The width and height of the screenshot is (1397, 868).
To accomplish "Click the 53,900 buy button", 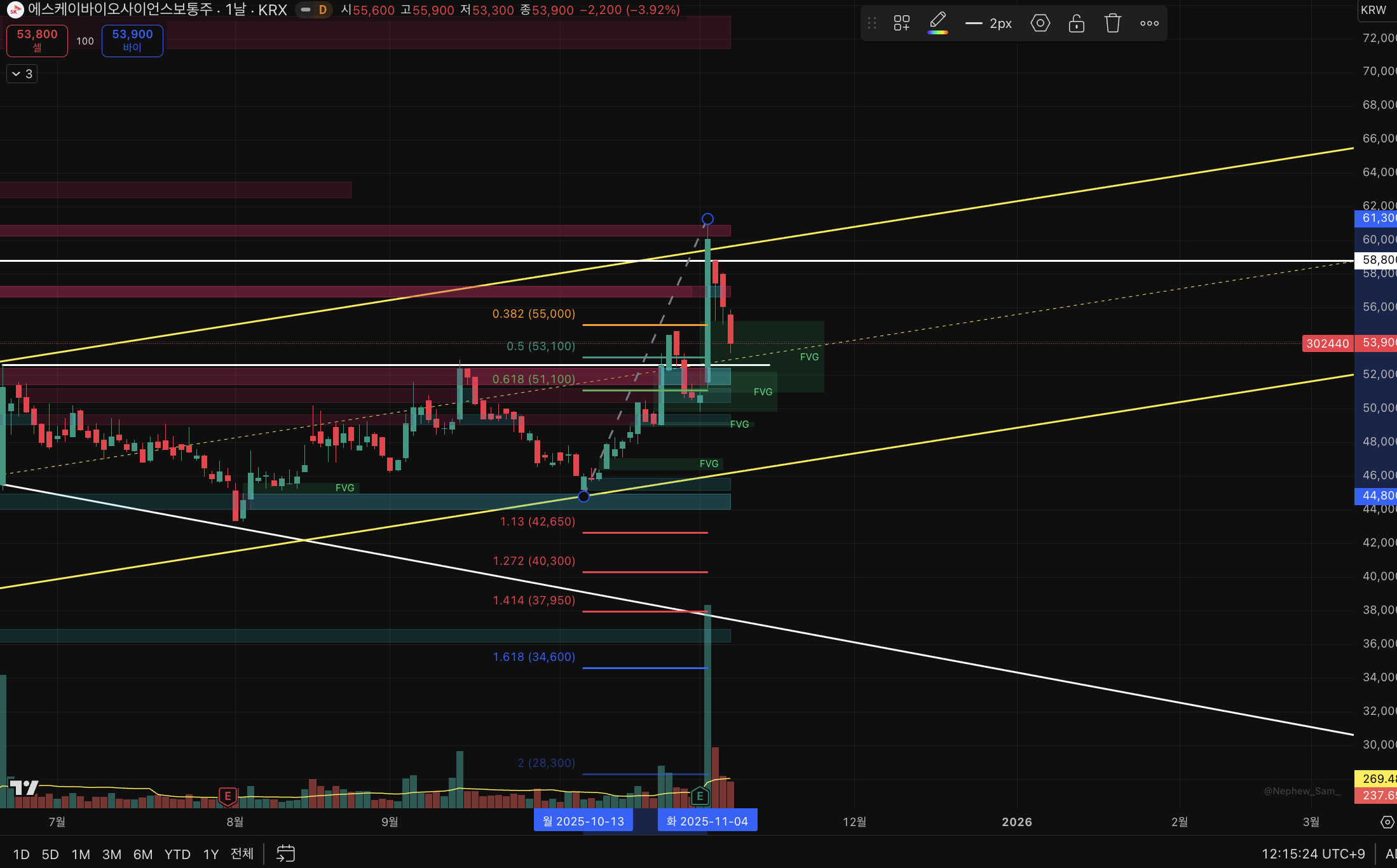I will [x=132, y=40].
